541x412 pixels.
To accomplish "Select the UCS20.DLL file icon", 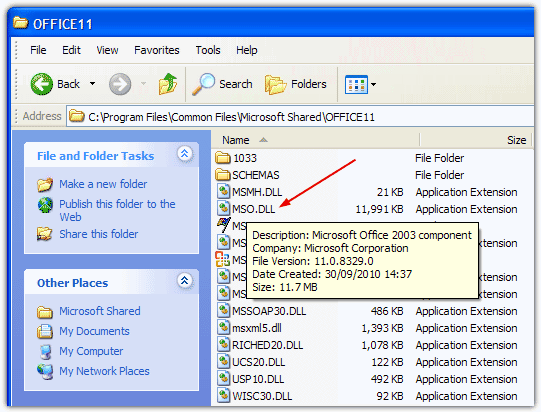I will click(x=224, y=361).
